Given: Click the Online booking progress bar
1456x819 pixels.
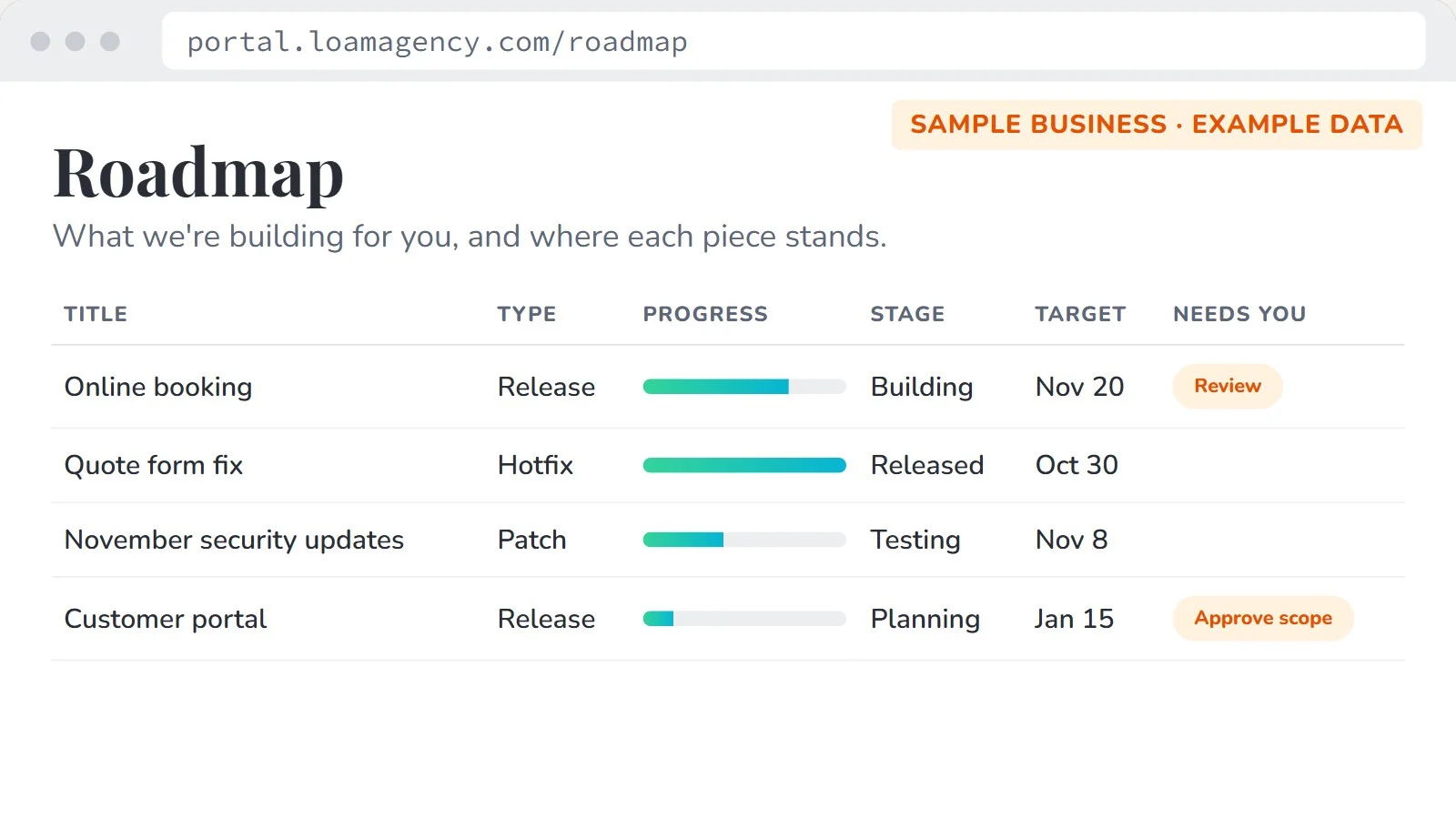Looking at the screenshot, I should tap(744, 387).
